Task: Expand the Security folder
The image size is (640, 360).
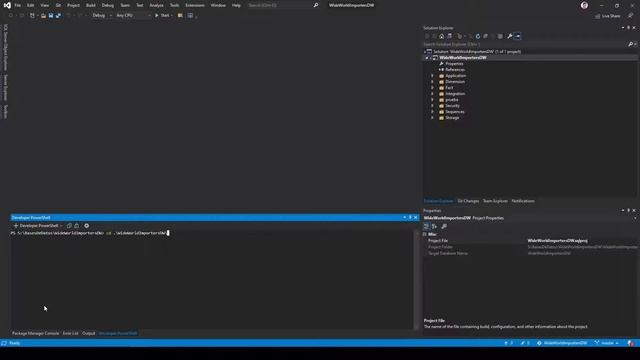Action: 432,106
